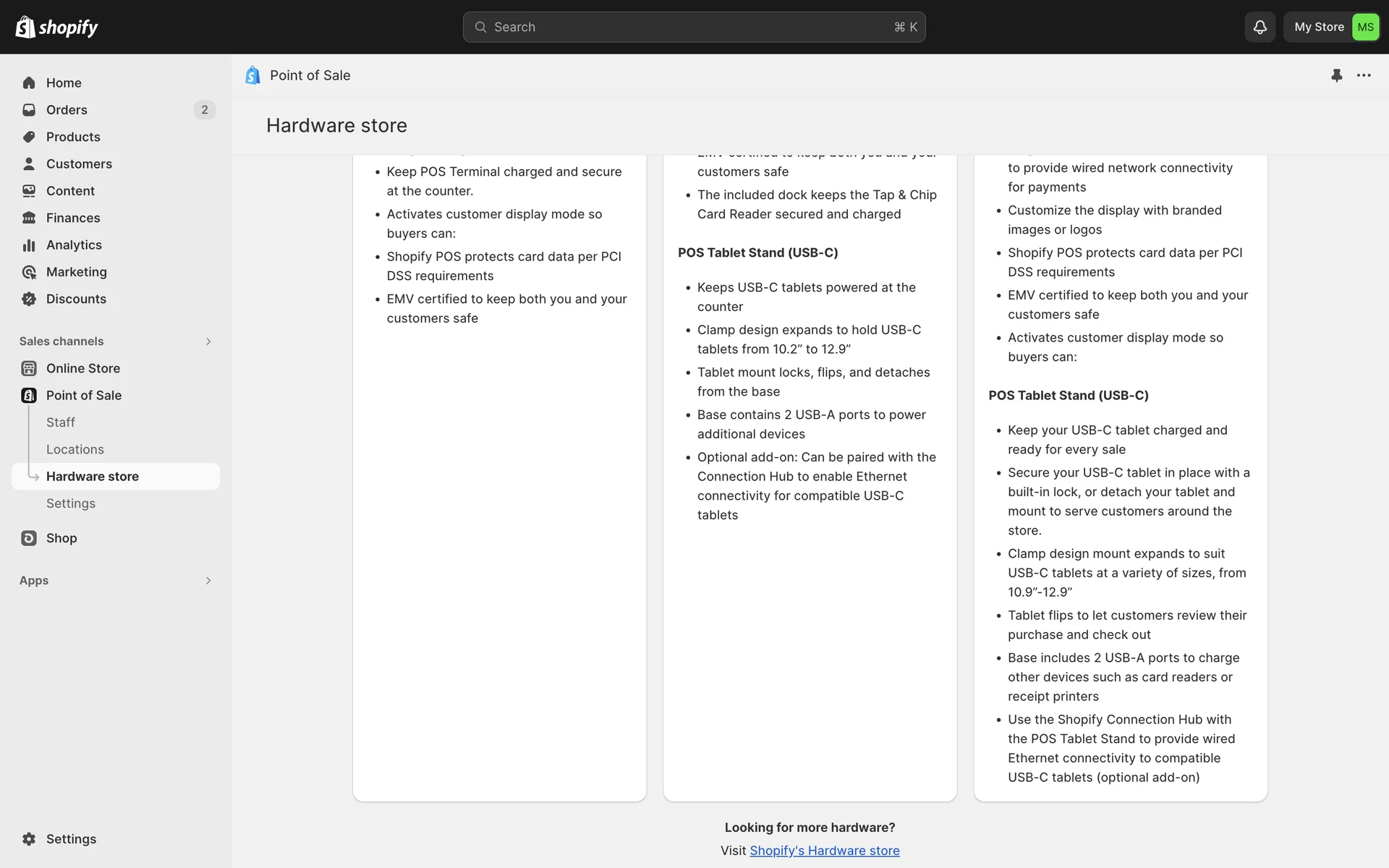Click the Shopify logo

[x=56, y=27]
